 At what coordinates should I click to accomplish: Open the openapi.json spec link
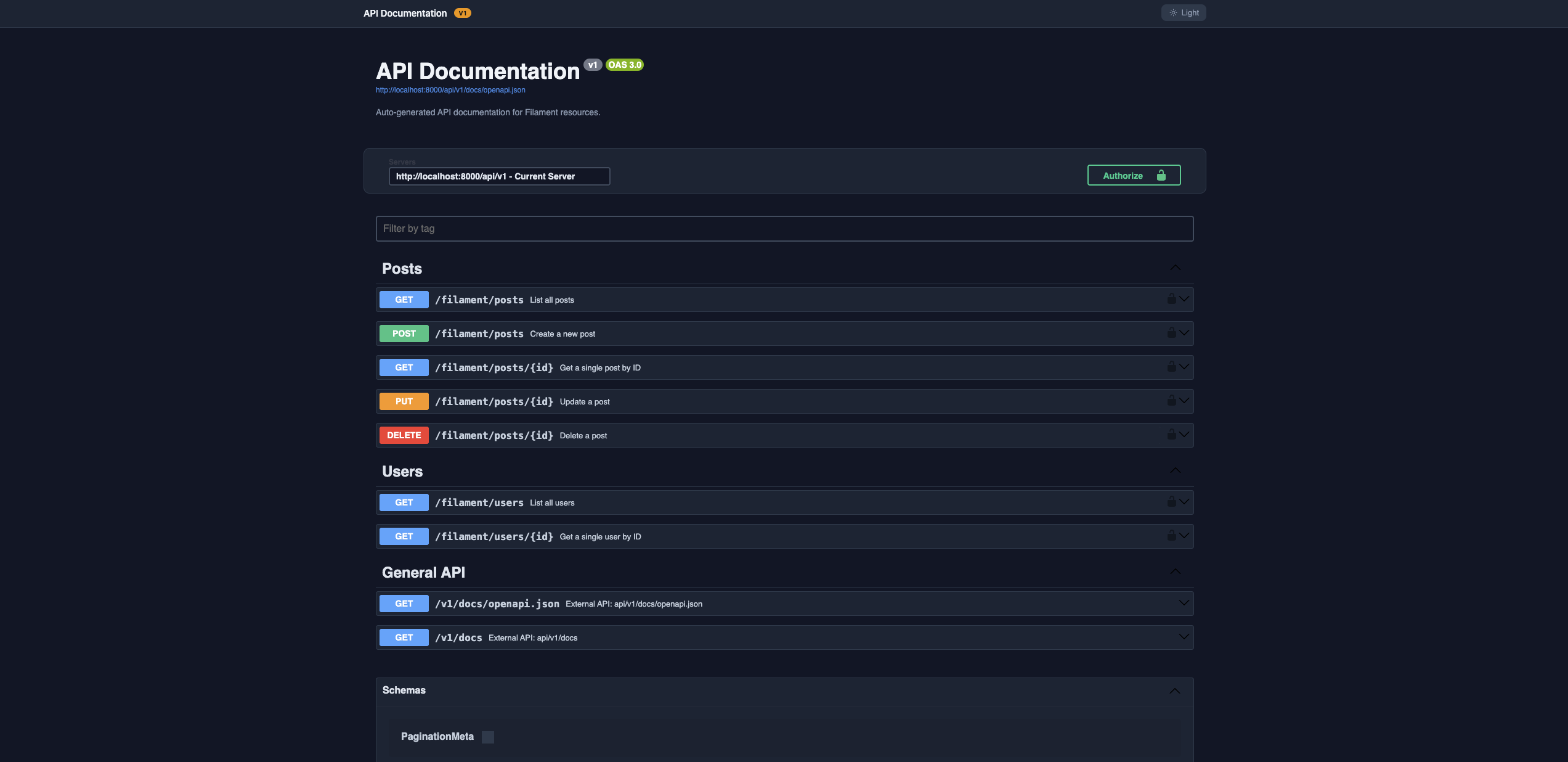[x=450, y=90]
